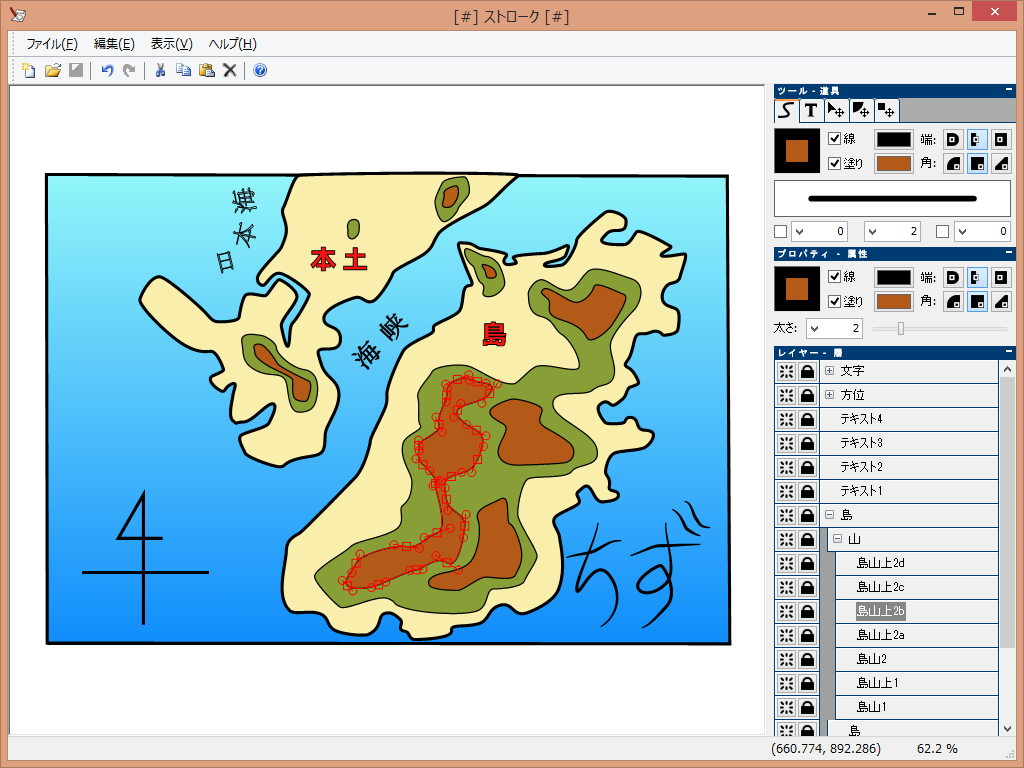Select the 島山上2a layer row

[916, 635]
